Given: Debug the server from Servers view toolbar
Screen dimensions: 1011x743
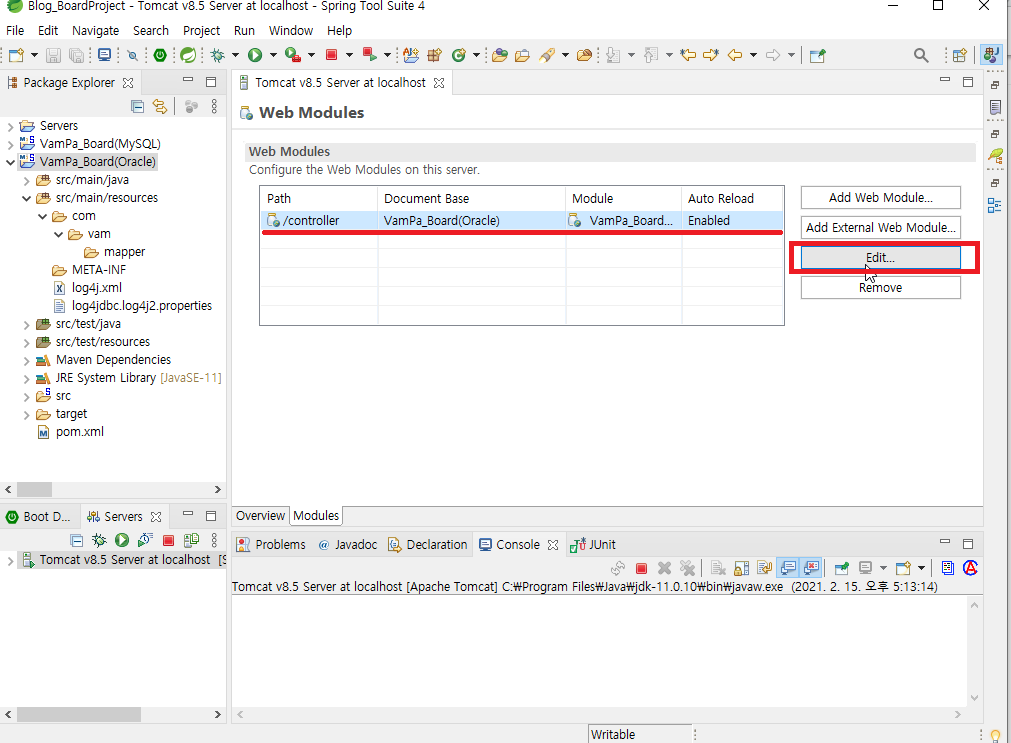Looking at the screenshot, I should pyautogui.click(x=99, y=540).
